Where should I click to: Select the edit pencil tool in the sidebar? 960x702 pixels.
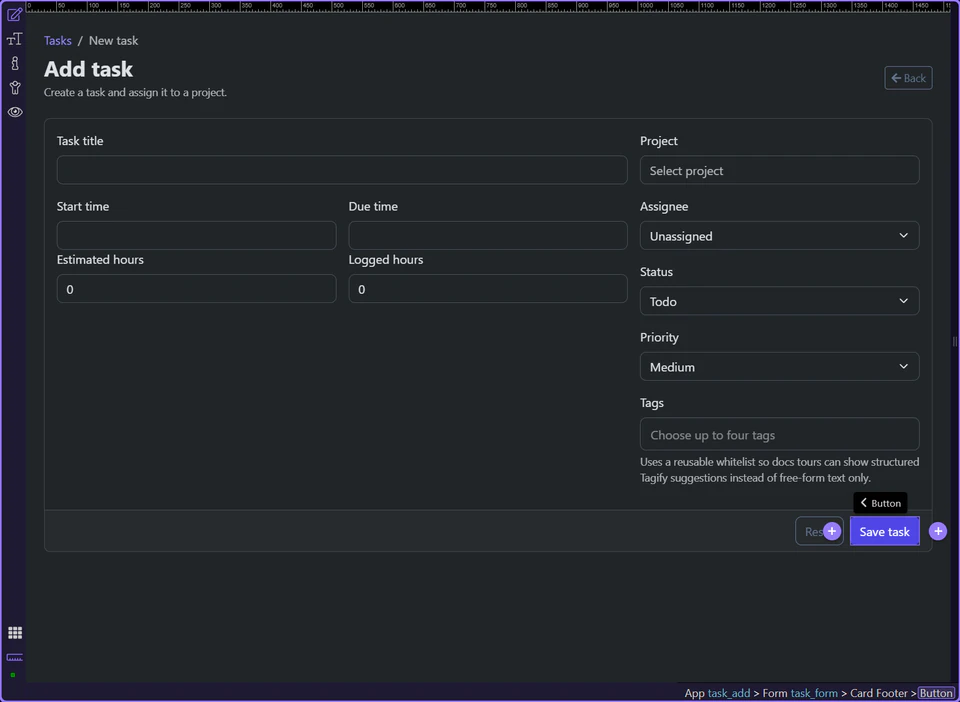coord(14,17)
